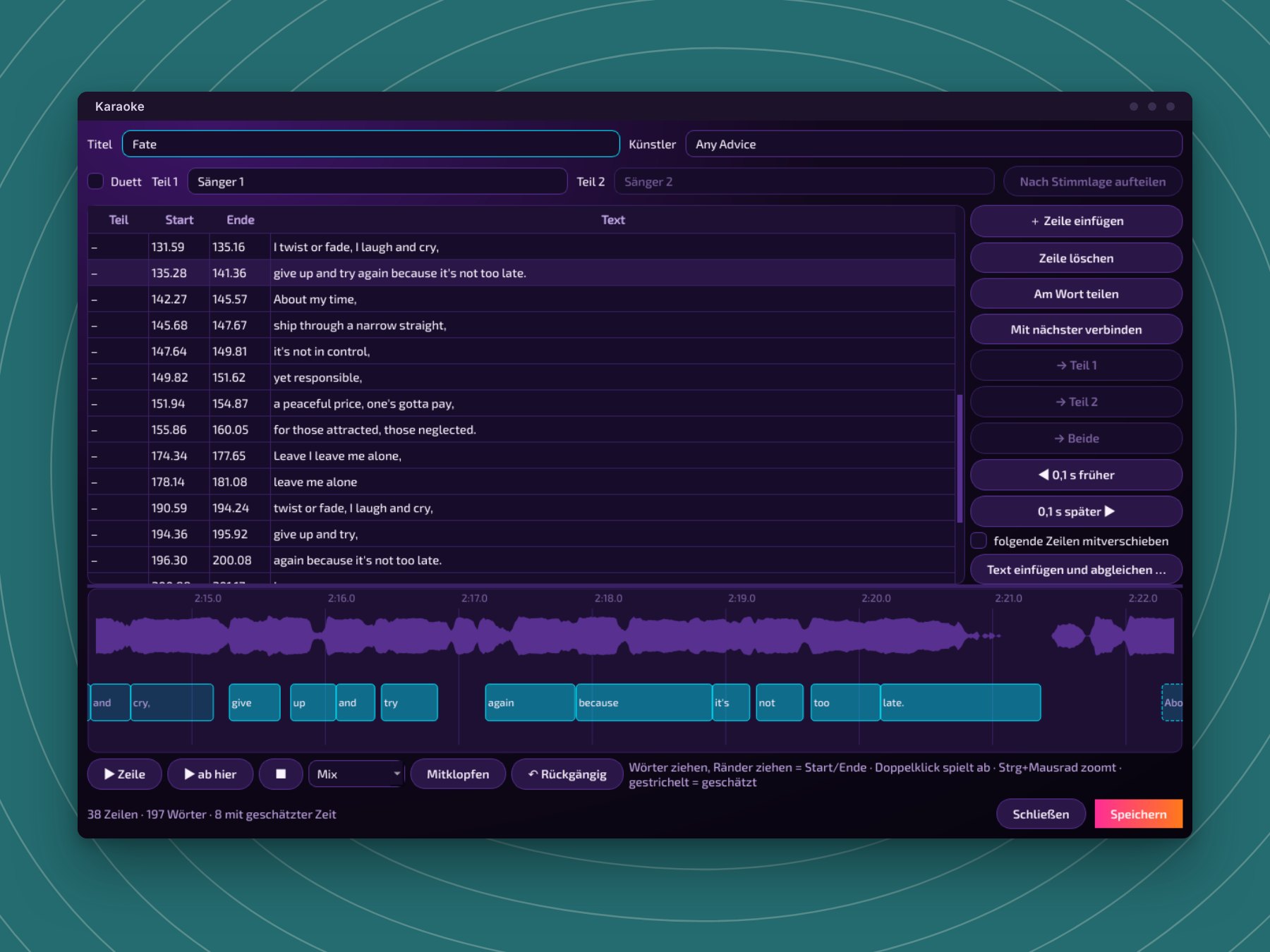Viewport: 1270px width, 952px height.
Task: Select the 'because' word block in the timeline
Action: (643, 702)
